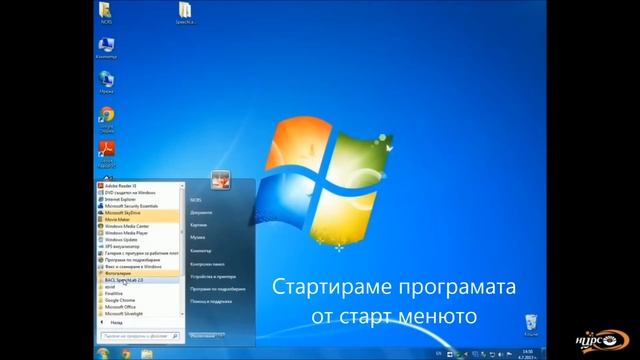This screenshot has height=360, width=640.
Task: Open the Фотогалерия entry
Action: tap(138, 273)
